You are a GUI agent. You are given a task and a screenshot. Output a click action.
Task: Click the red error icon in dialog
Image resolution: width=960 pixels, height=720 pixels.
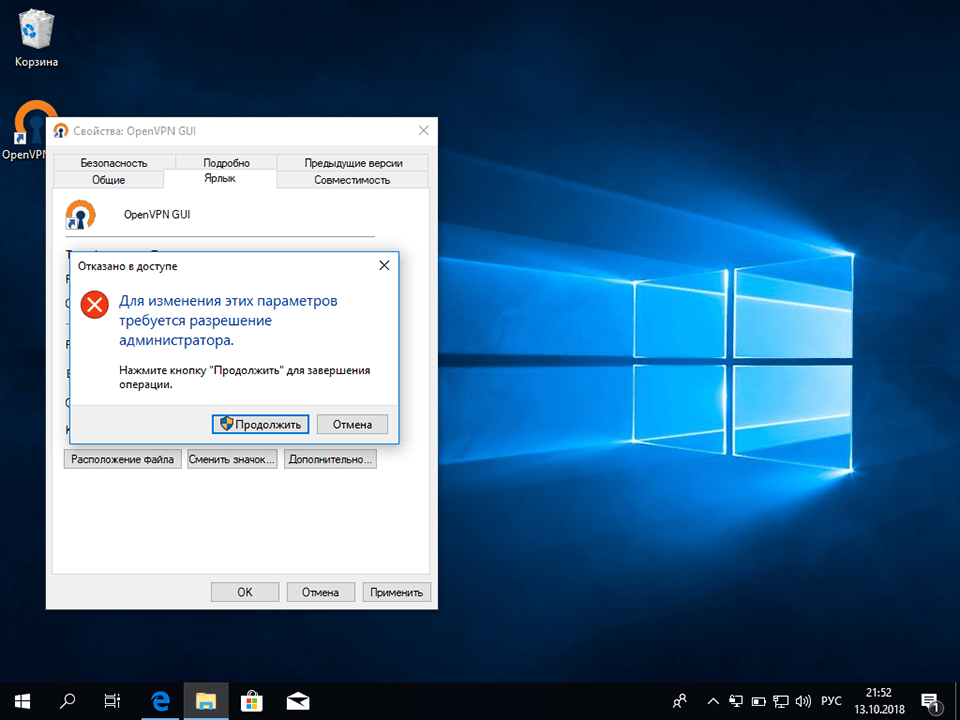coord(95,304)
